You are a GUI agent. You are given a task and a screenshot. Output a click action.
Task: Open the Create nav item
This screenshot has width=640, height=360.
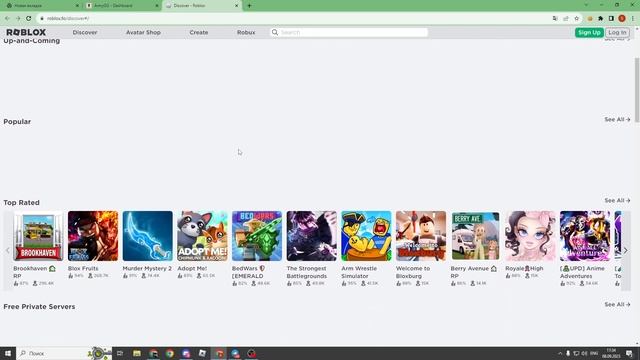[x=199, y=32]
